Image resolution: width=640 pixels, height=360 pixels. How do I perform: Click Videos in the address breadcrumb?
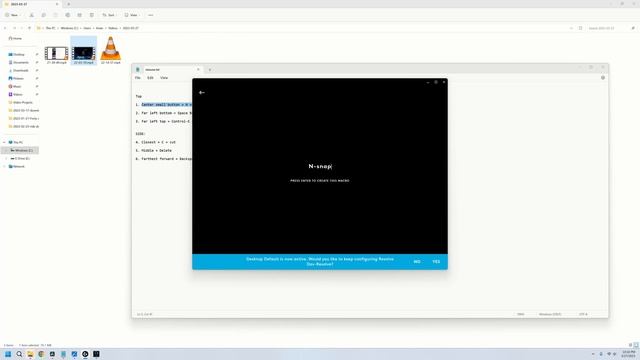tap(113, 28)
